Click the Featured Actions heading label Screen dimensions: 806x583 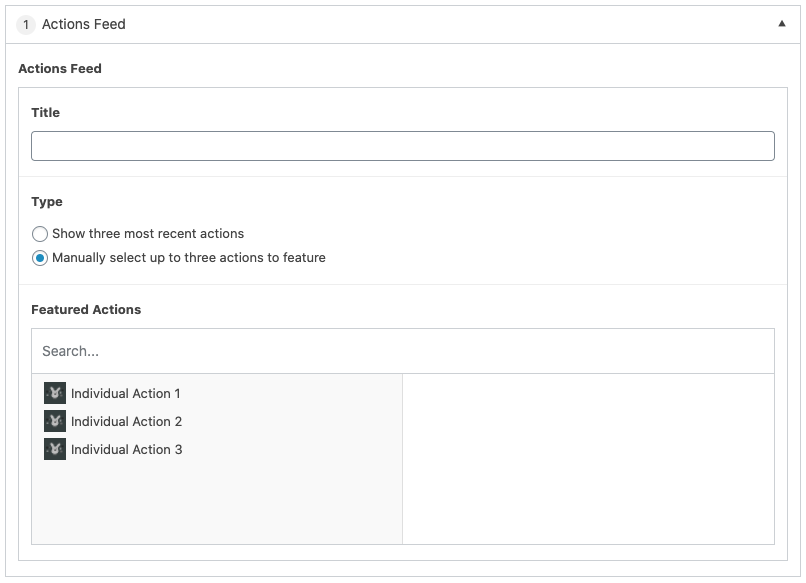[86, 309]
